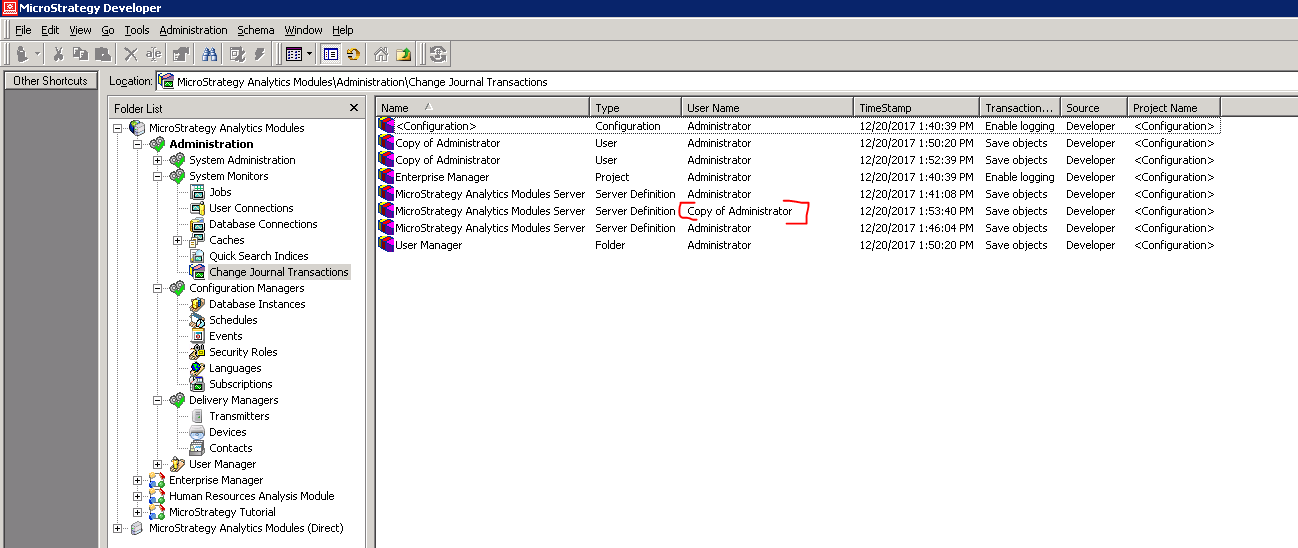Open the Properties toolbar icon
The image size is (1298, 548).
click(181, 54)
